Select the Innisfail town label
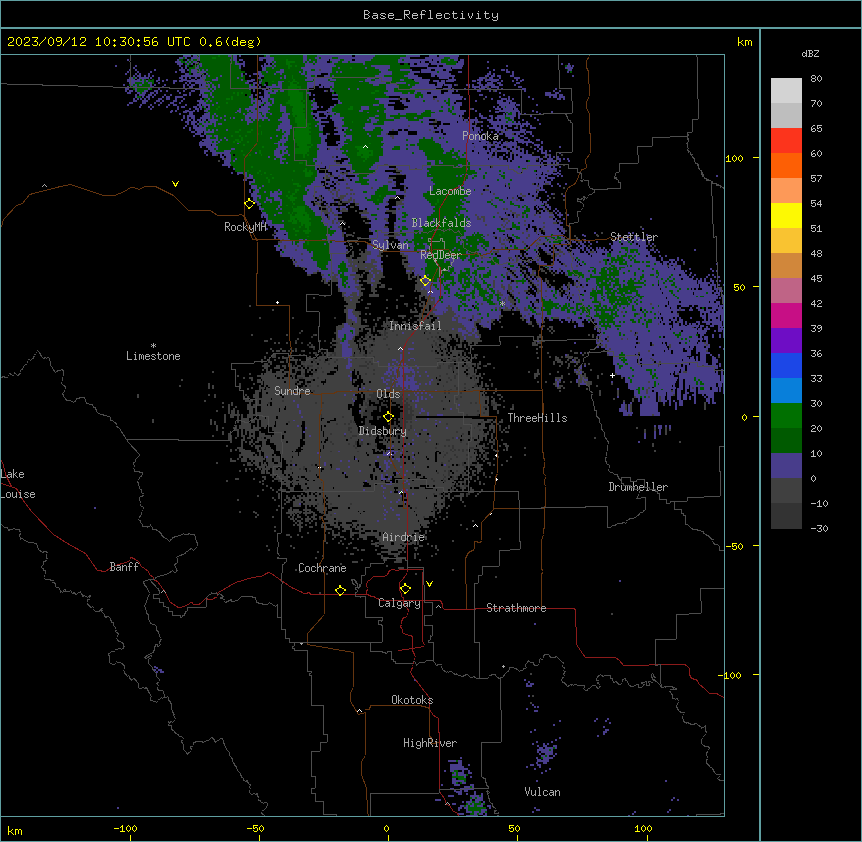The image size is (862, 842). (415, 326)
